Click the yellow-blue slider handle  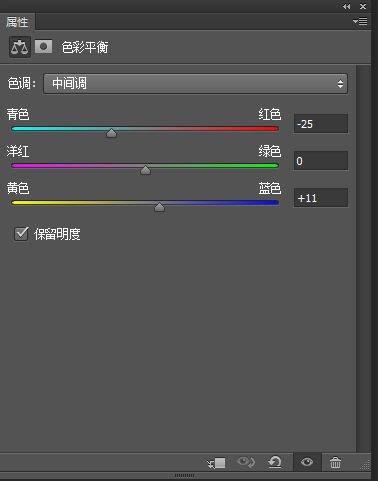pos(159,207)
